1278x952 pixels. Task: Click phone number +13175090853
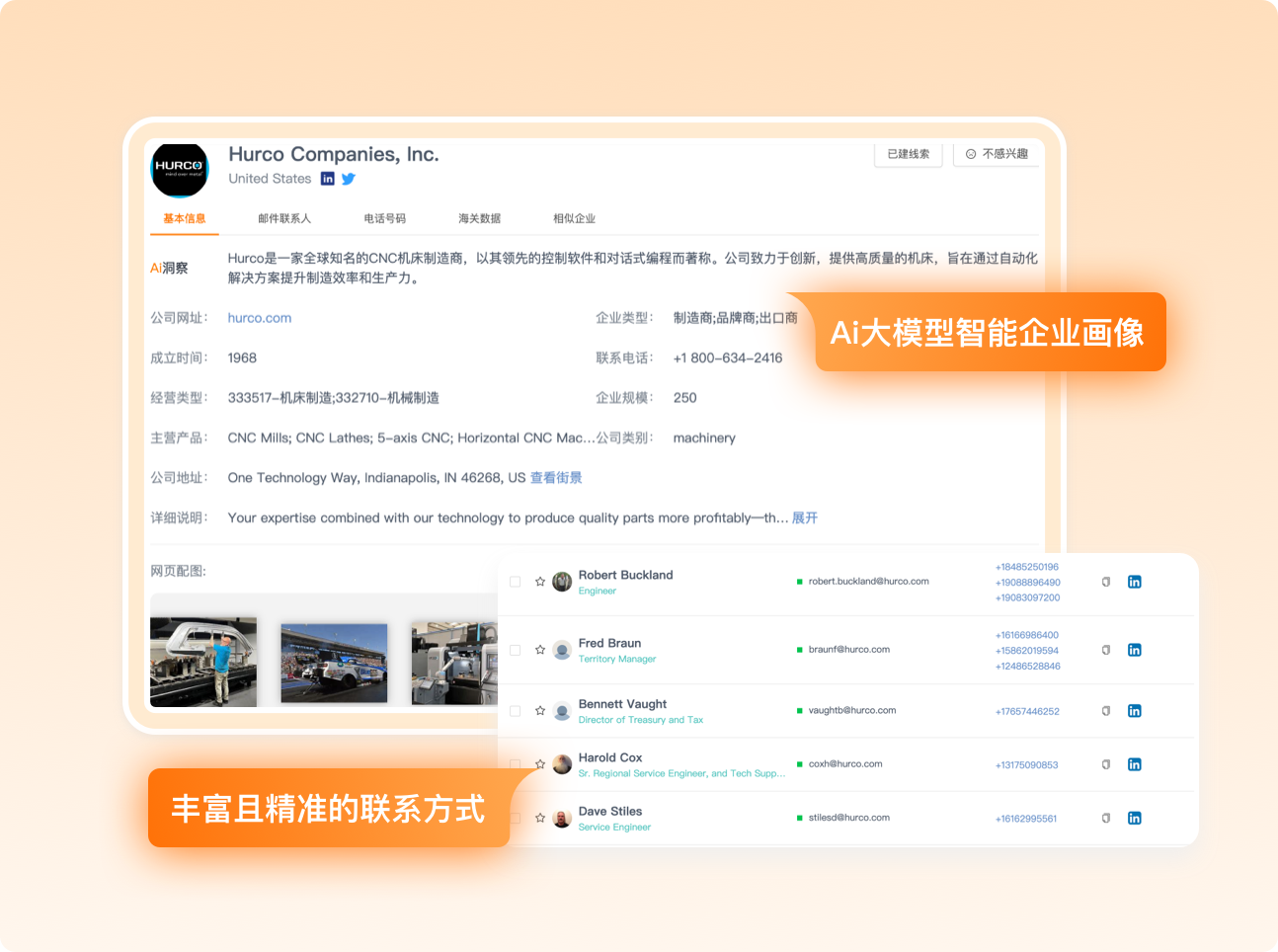(x=1027, y=765)
